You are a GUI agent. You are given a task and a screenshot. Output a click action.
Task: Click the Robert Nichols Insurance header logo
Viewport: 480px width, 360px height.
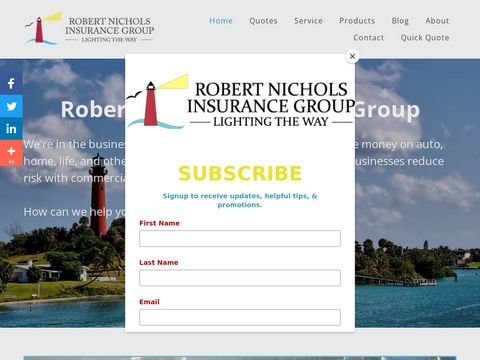[90, 28]
